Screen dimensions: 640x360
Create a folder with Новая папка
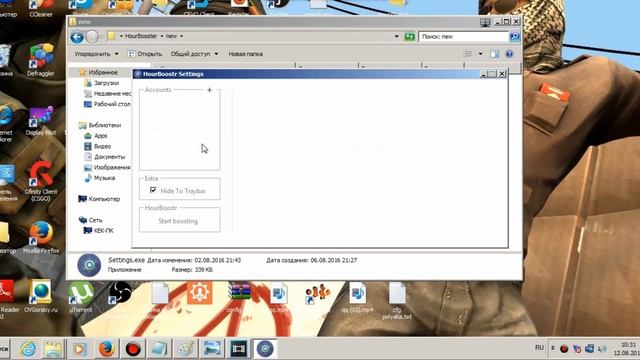245,54
